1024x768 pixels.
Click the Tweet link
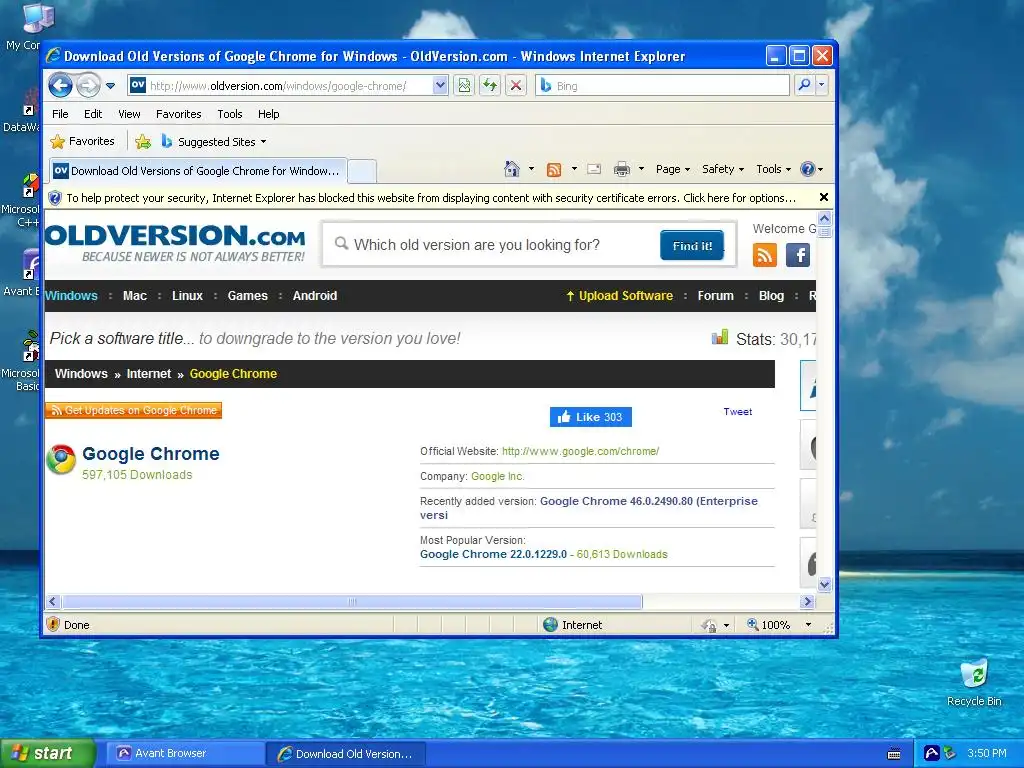pyautogui.click(x=737, y=411)
